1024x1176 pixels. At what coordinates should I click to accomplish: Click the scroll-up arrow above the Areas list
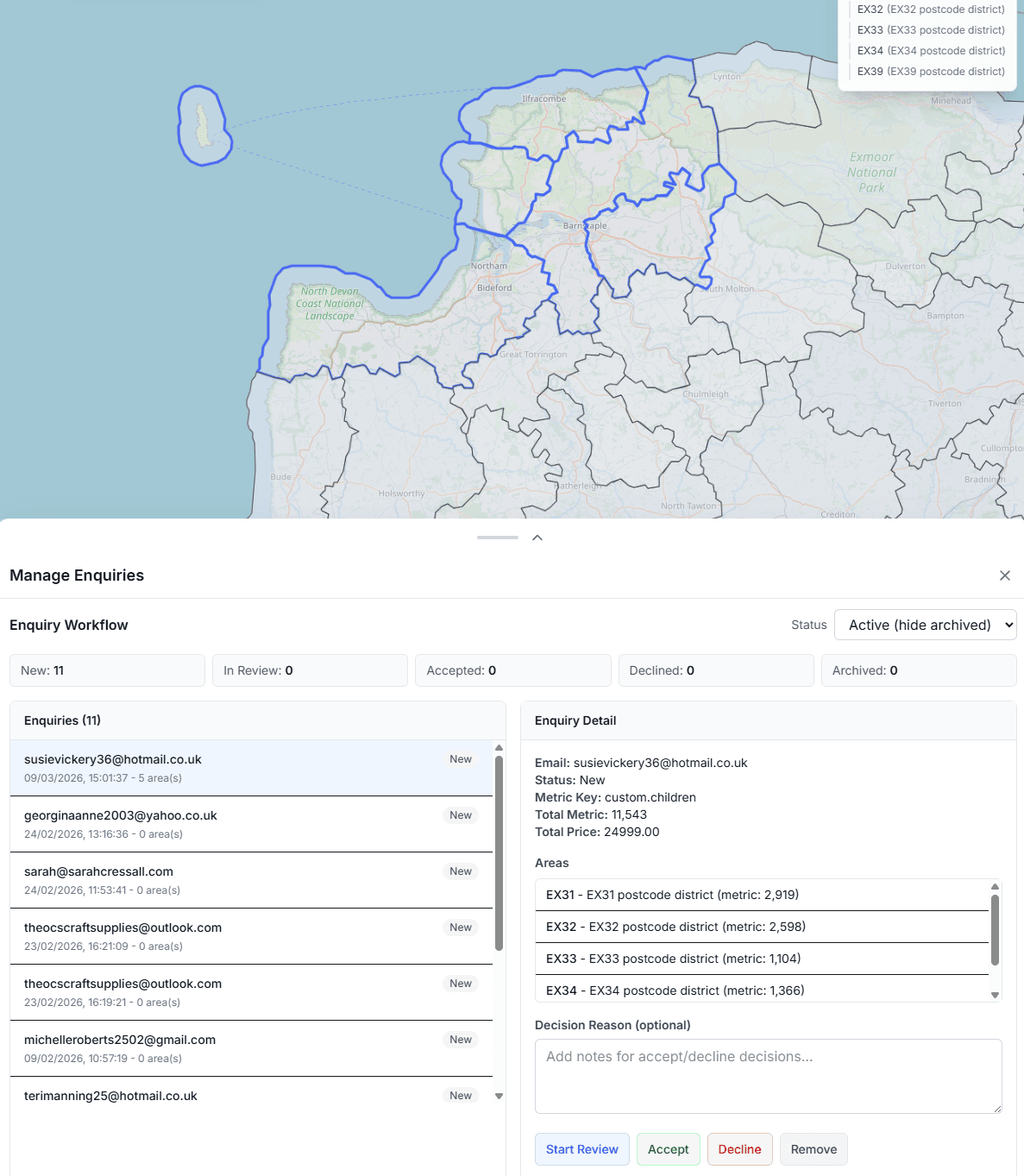(x=993, y=884)
